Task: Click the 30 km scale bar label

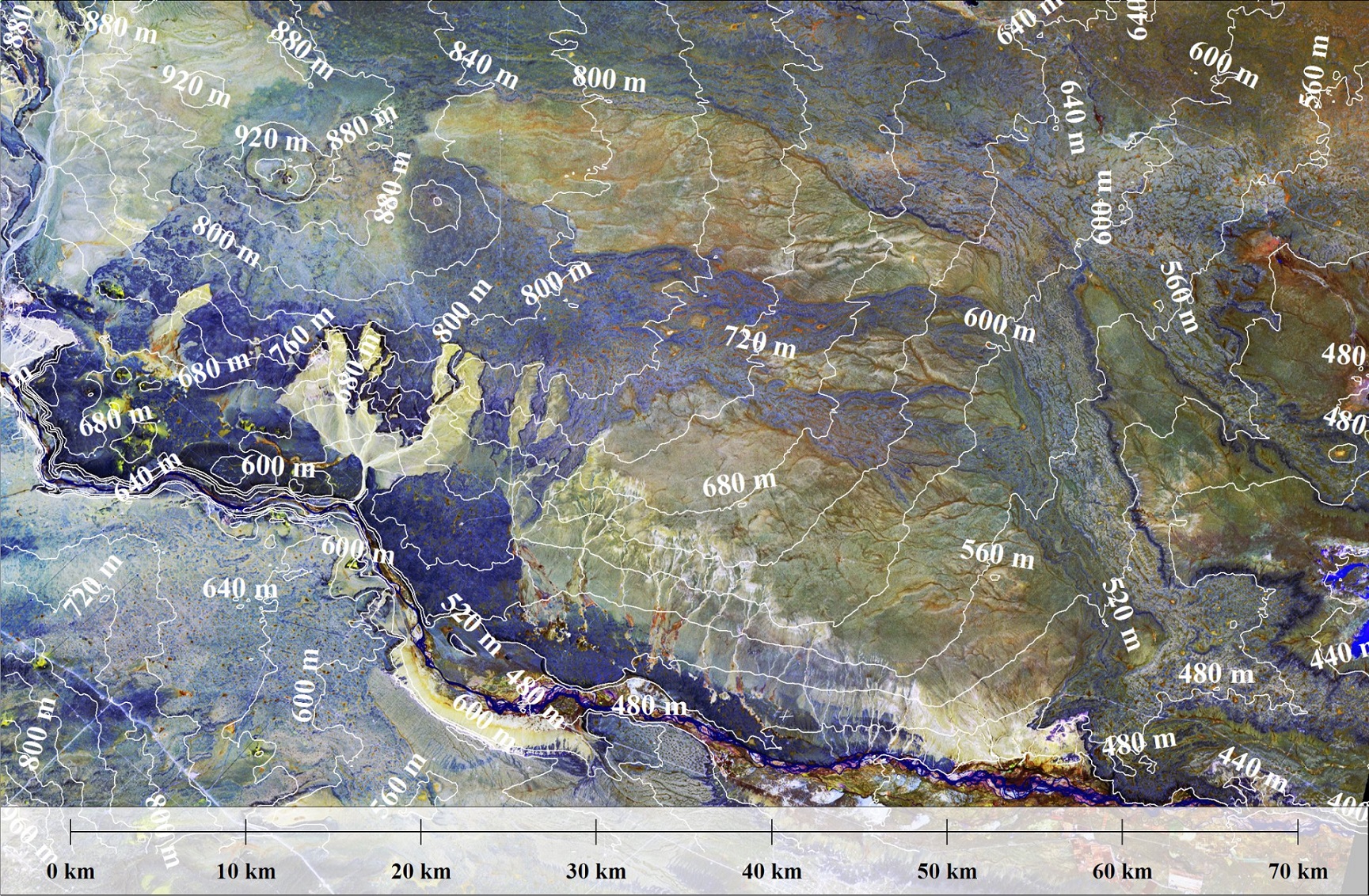Action: [595, 871]
